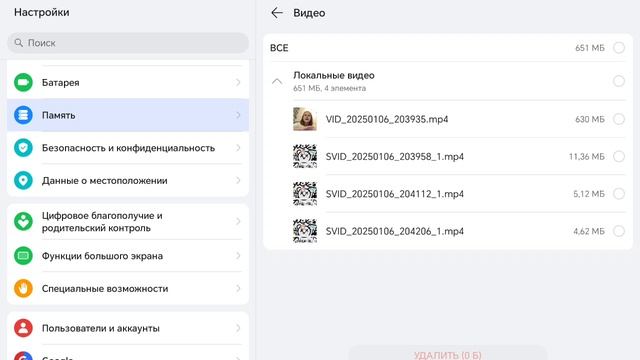Open the SVID_20250106_204112_1.mp4 thumbnail
This screenshot has height=360, width=640.
tap(304, 193)
